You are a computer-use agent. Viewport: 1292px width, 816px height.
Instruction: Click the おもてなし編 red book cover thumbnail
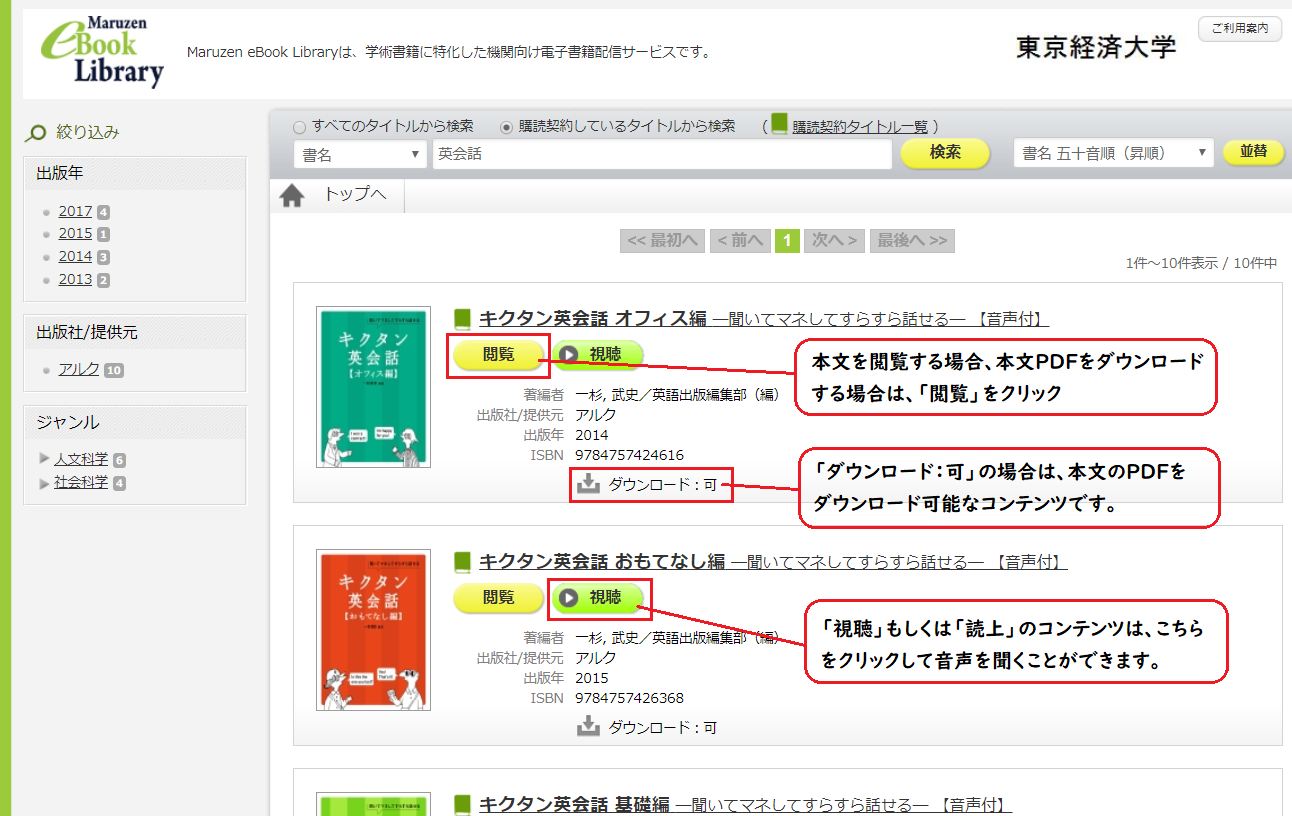coord(373,629)
